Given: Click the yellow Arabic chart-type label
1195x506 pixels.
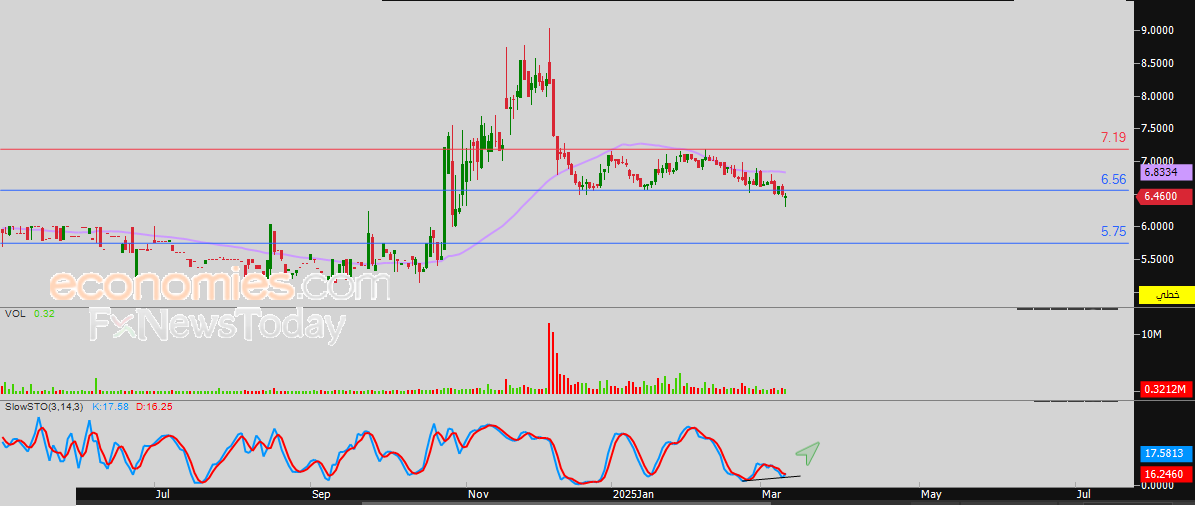Looking at the screenshot, I should click(1166, 295).
